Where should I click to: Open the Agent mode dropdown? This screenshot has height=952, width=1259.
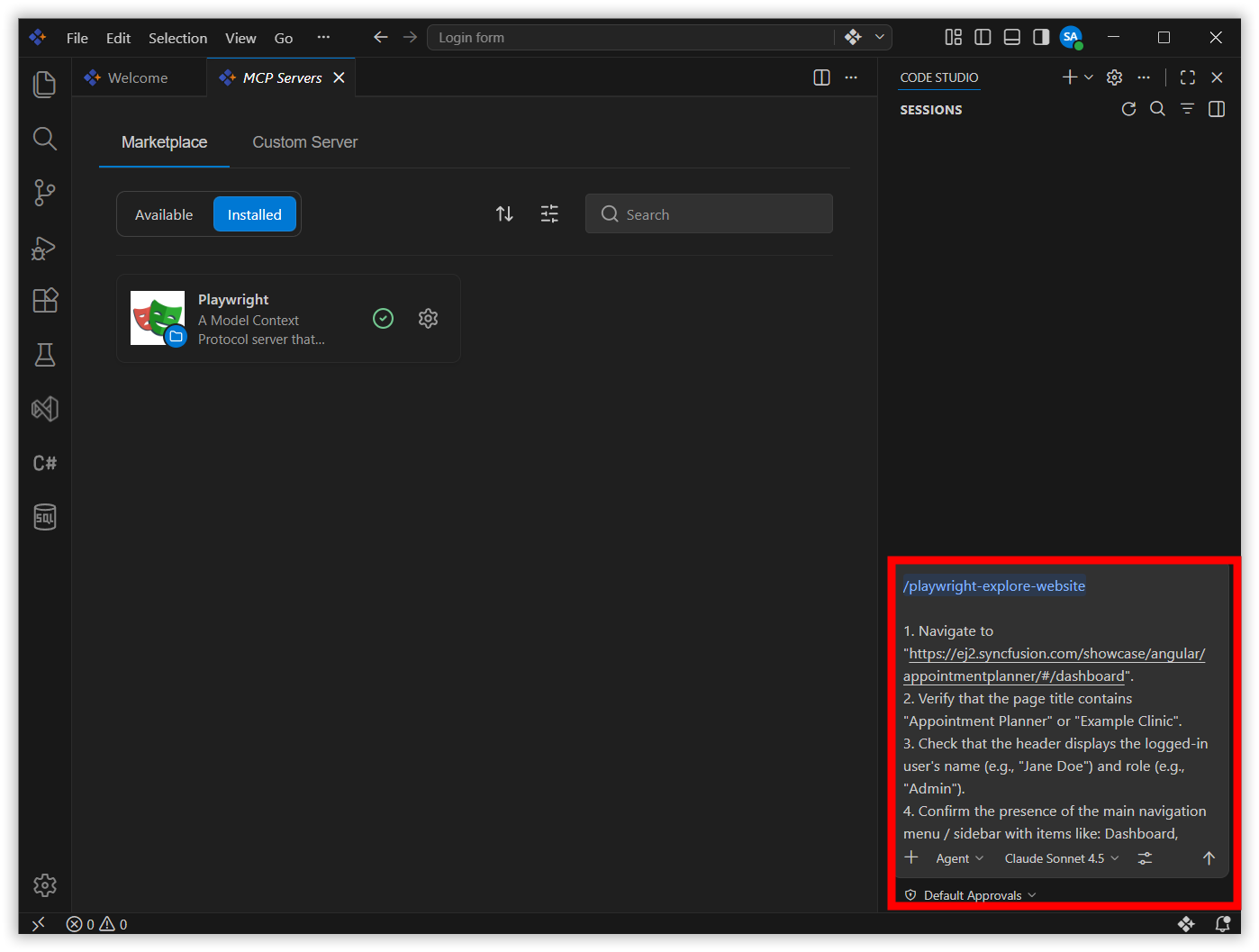coord(959,858)
